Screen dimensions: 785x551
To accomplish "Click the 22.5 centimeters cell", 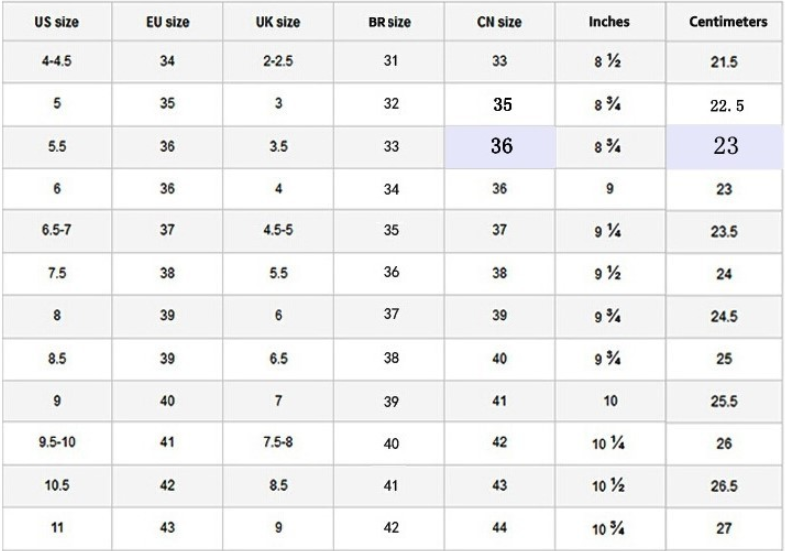I will 726,104.
